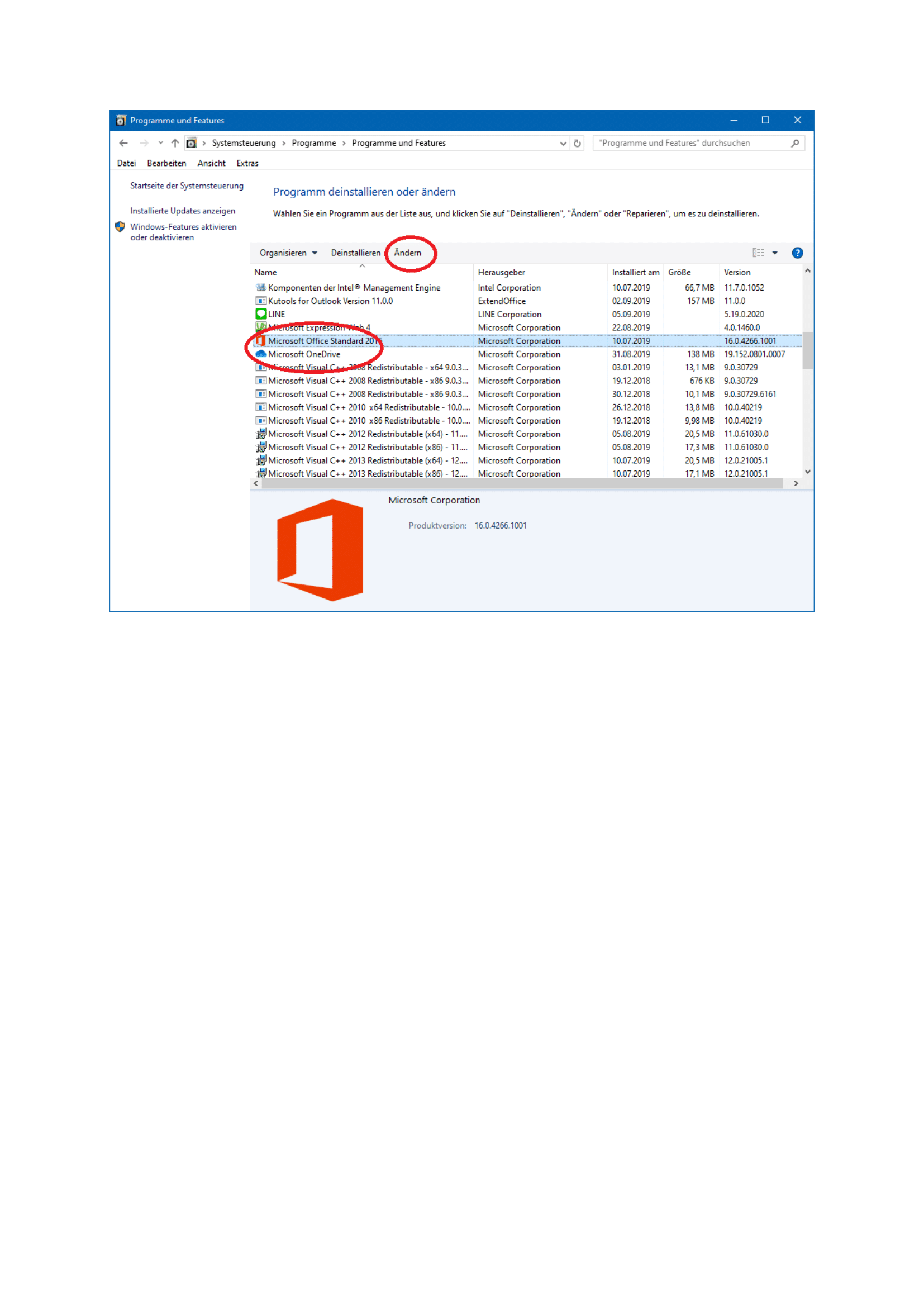Click the Control Panel icon in address bar
The height and width of the screenshot is (1307, 924).
[191, 143]
